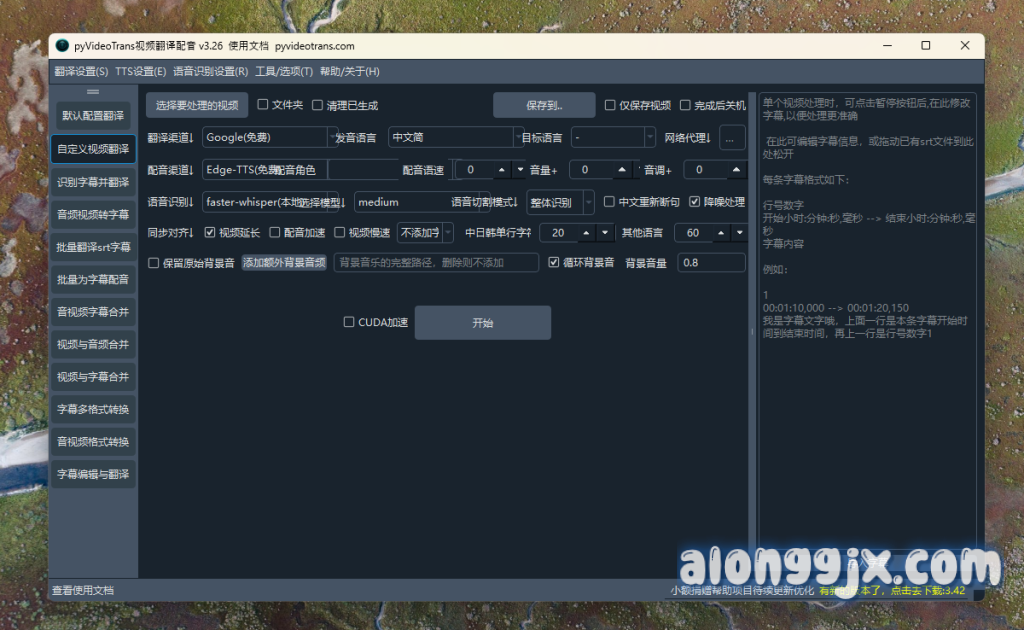Open the 翻译设置(S) menu
Image resolution: width=1024 pixels, height=630 pixels.
[81, 71]
